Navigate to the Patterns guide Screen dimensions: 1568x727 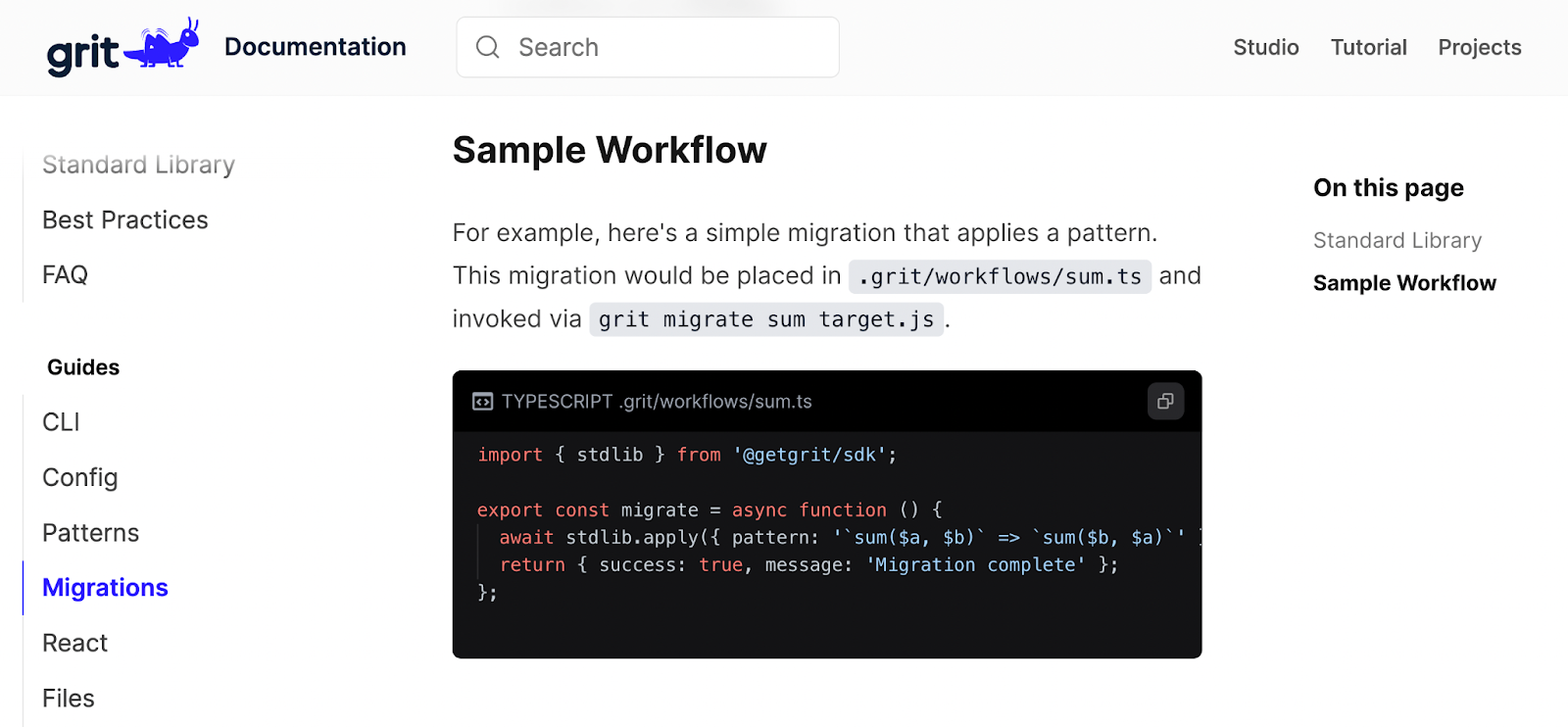[91, 533]
